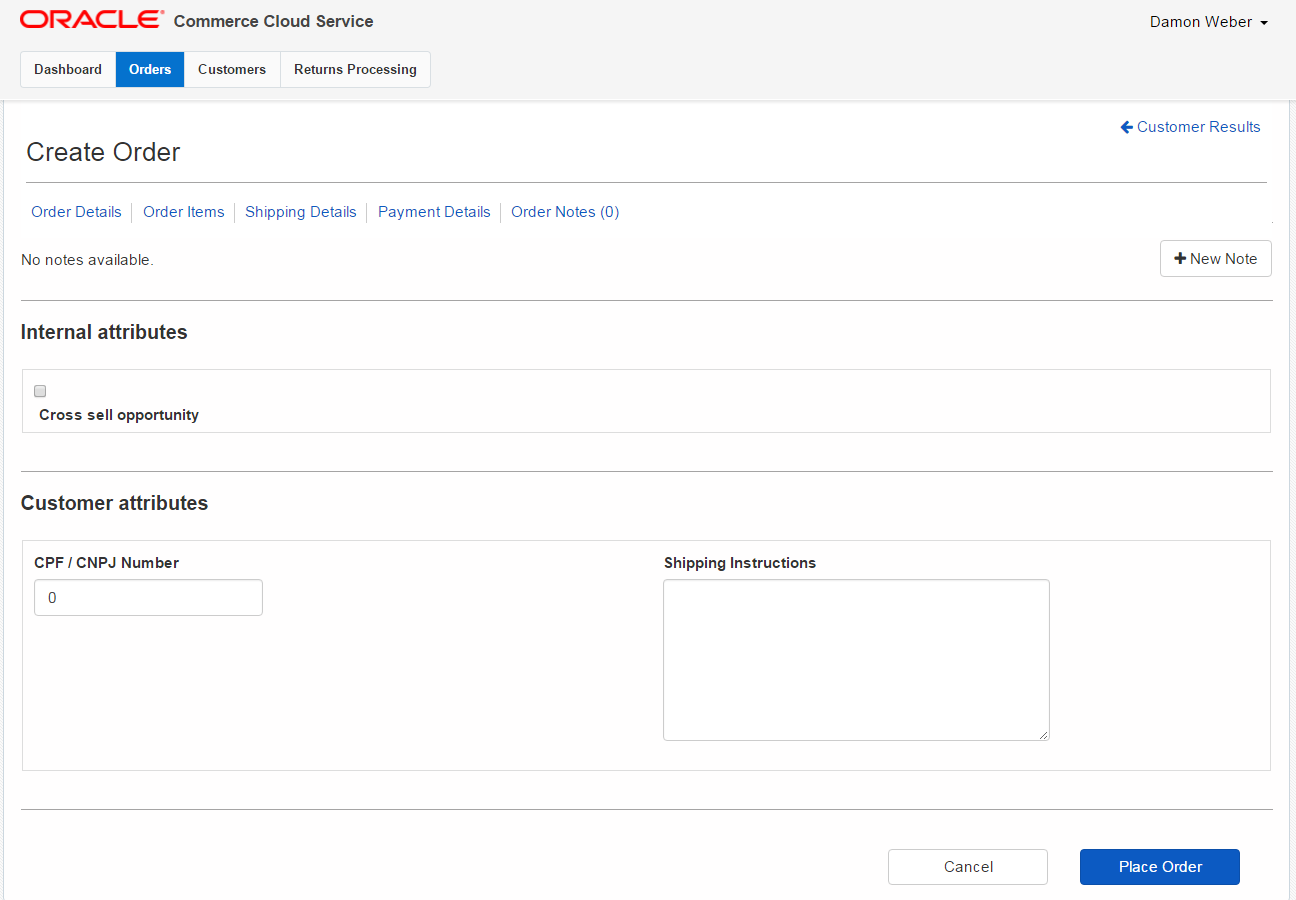This screenshot has width=1296, height=900.
Task: Switch to the Dashboard tab
Action: point(68,70)
